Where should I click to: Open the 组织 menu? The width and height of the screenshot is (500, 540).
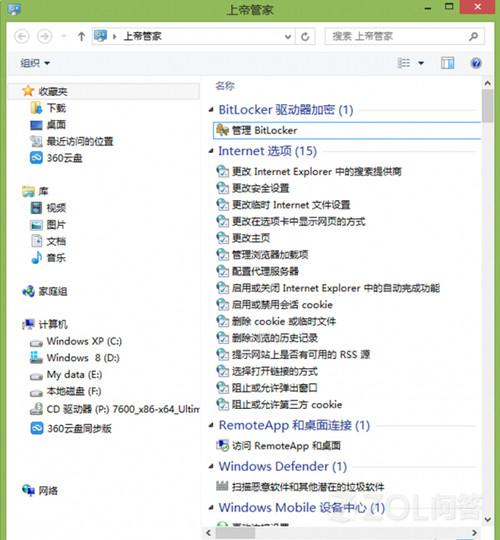coord(35,63)
